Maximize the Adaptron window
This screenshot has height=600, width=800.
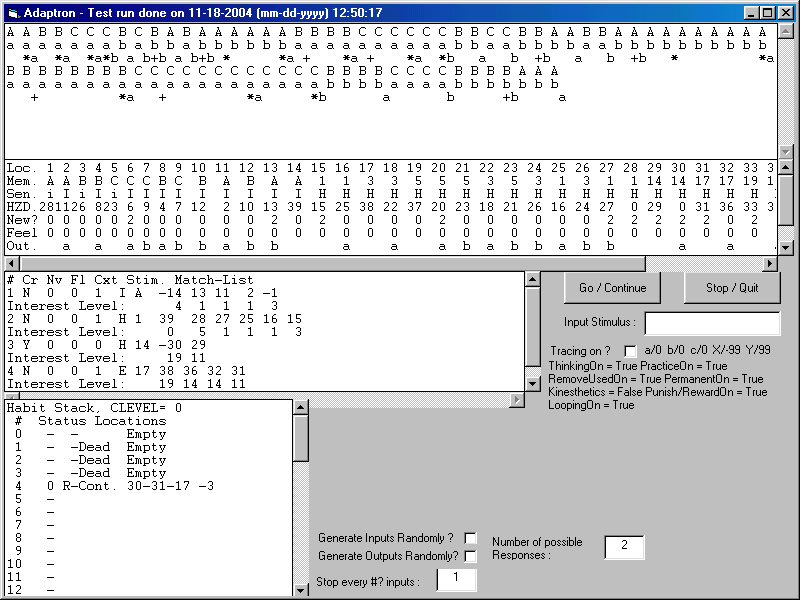click(767, 13)
